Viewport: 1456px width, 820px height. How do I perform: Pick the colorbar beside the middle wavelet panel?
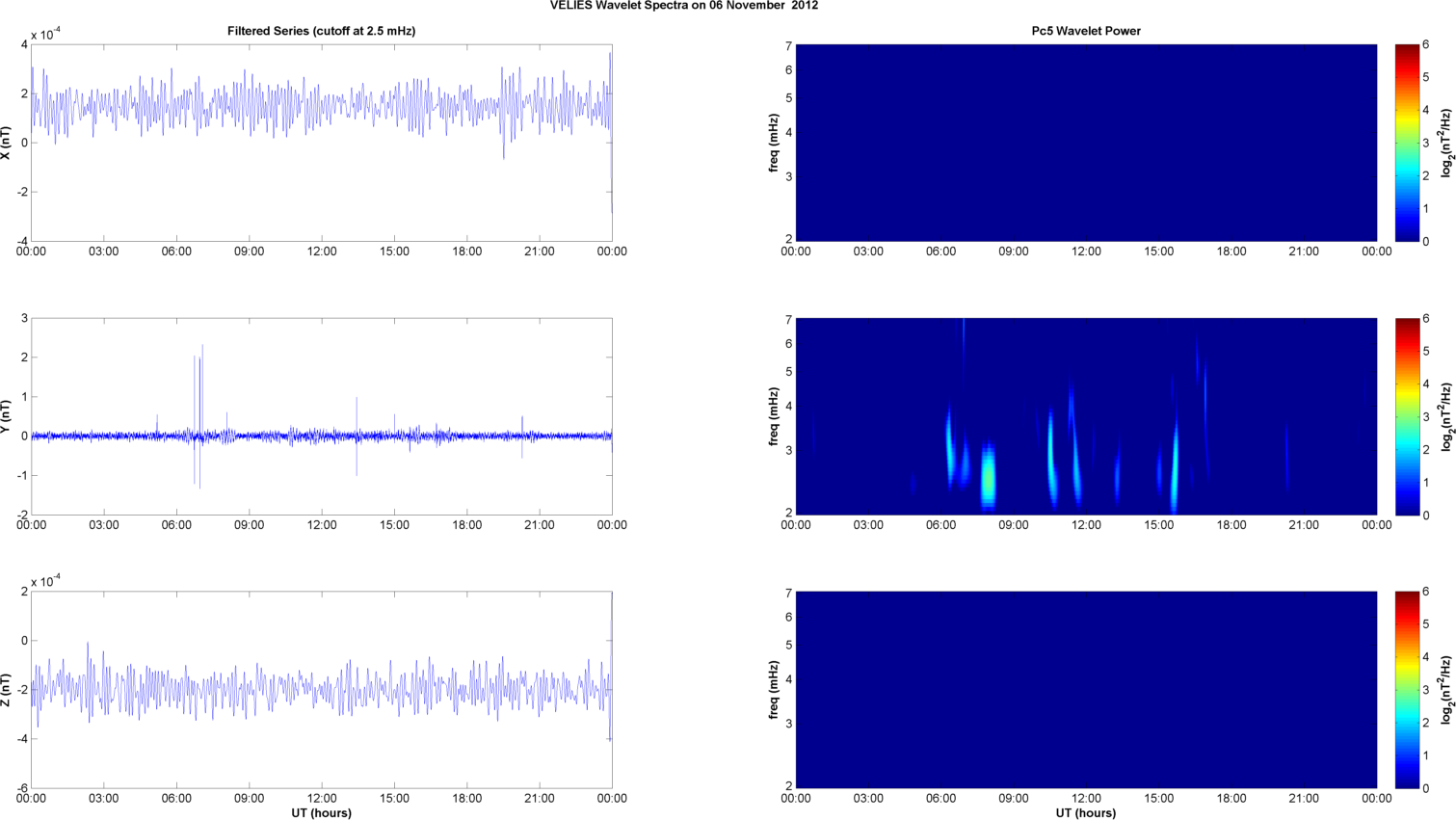pos(1407,416)
